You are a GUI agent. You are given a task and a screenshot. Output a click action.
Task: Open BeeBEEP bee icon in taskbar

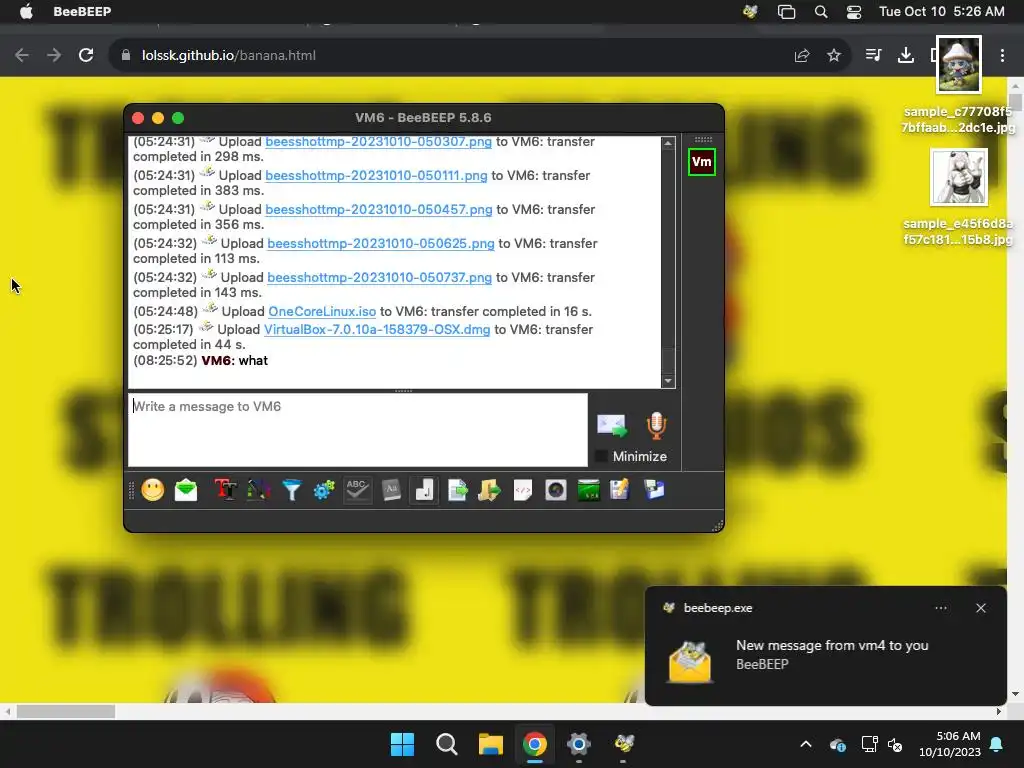click(x=624, y=744)
